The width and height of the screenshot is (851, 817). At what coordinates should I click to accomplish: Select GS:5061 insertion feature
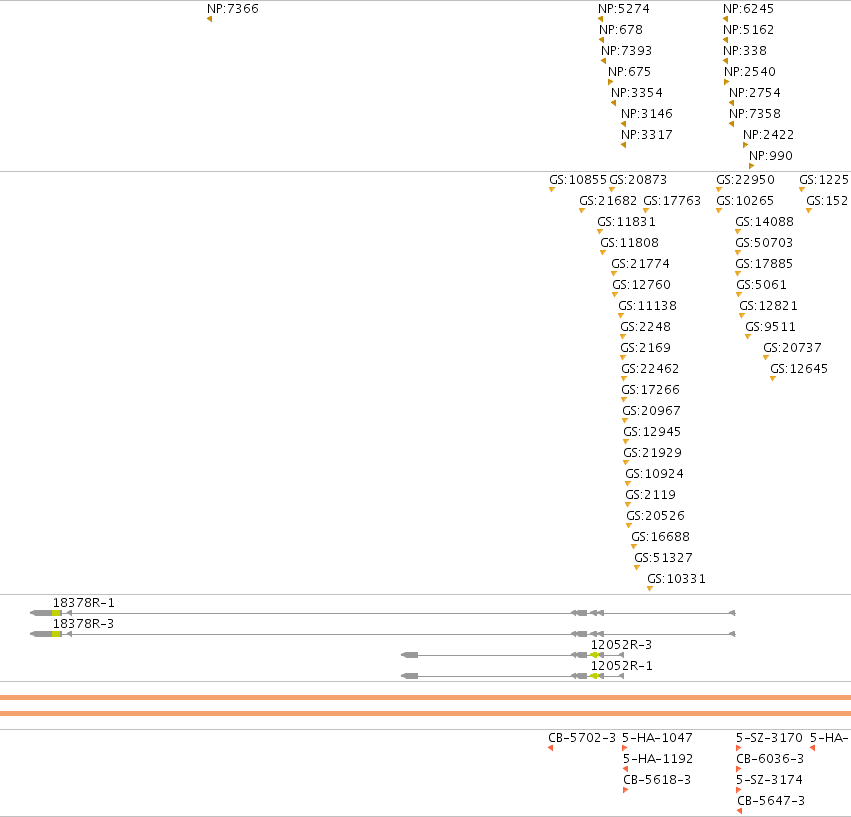point(761,285)
